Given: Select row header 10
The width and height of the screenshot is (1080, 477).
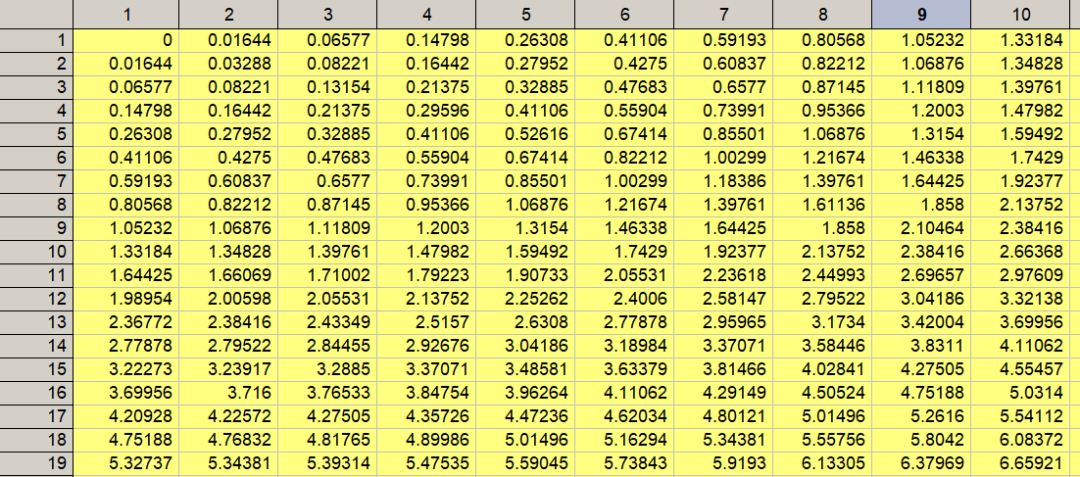Looking at the screenshot, I should coord(37,252).
